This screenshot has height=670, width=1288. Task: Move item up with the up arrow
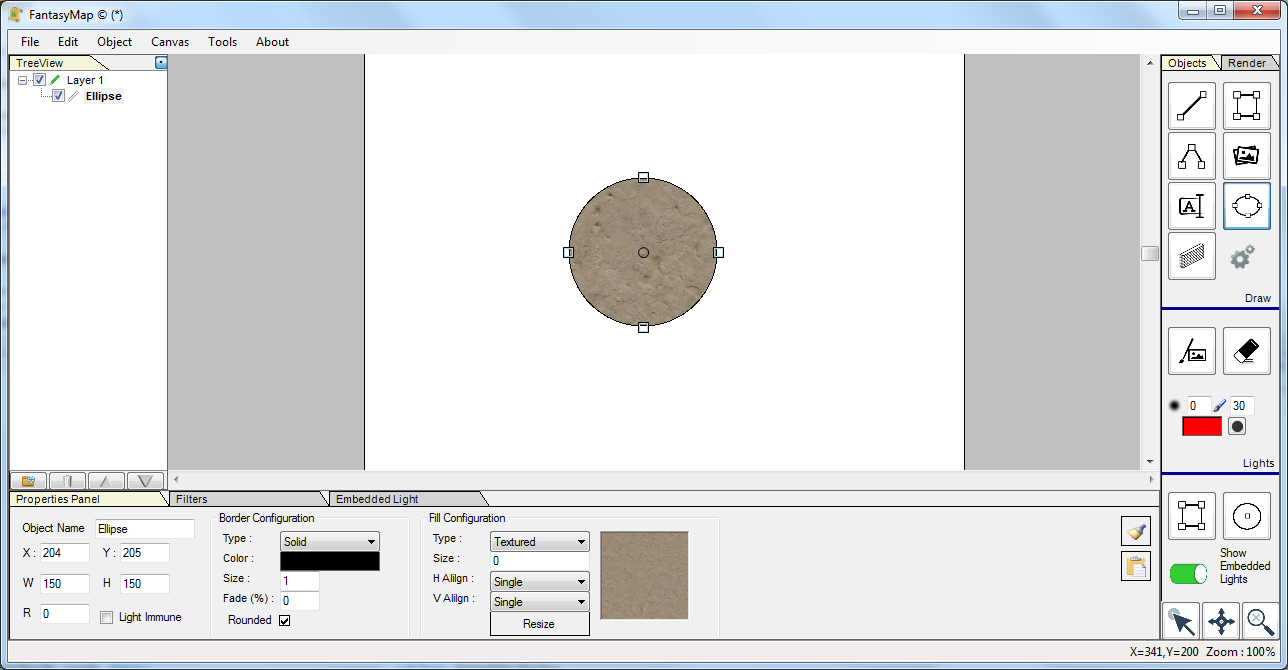[106, 481]
